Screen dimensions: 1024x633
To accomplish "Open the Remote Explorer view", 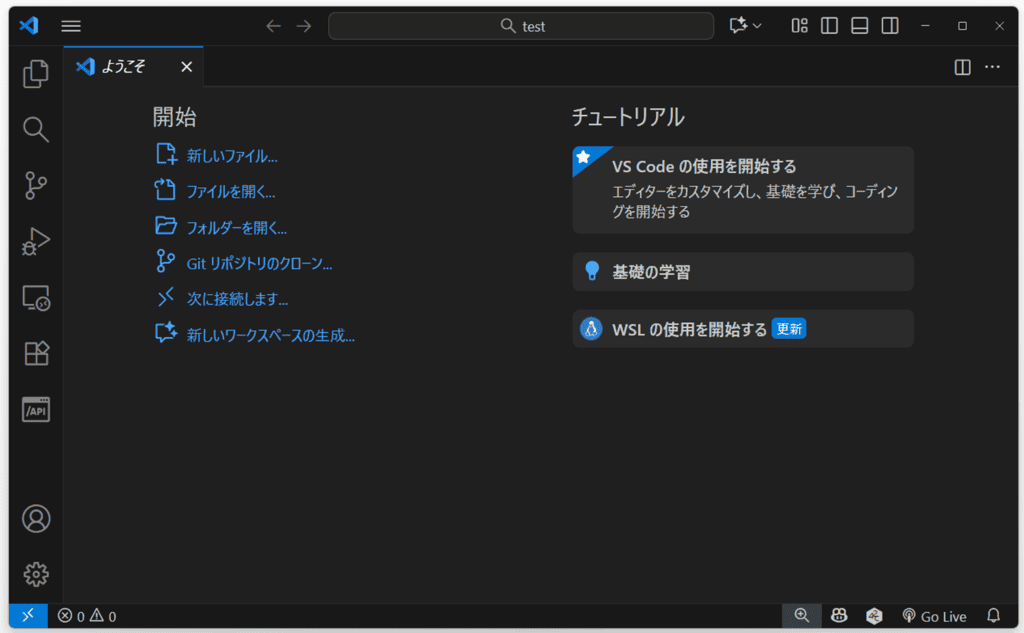I will (x=36, y=297).
